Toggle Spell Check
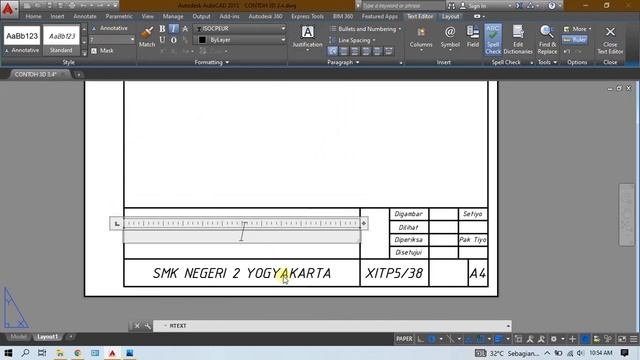Screen dimensions: 640x360 pyautogui.click(x=493, y=40)
